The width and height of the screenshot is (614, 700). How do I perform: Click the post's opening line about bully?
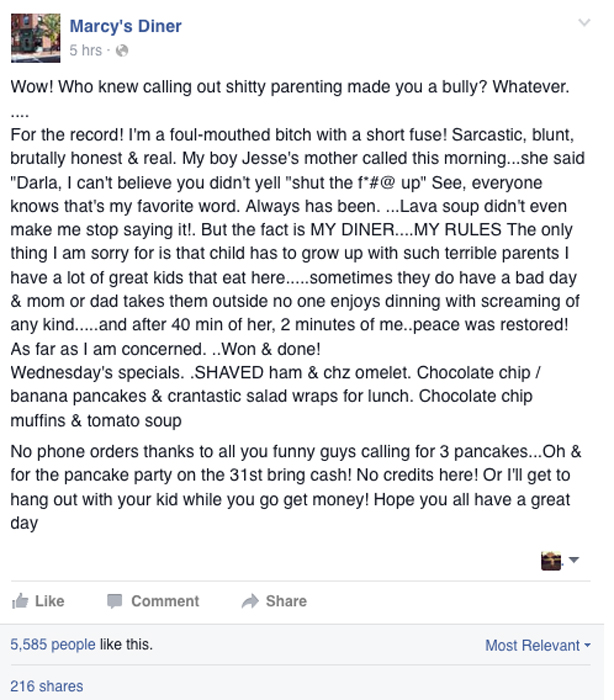[290, 87]
